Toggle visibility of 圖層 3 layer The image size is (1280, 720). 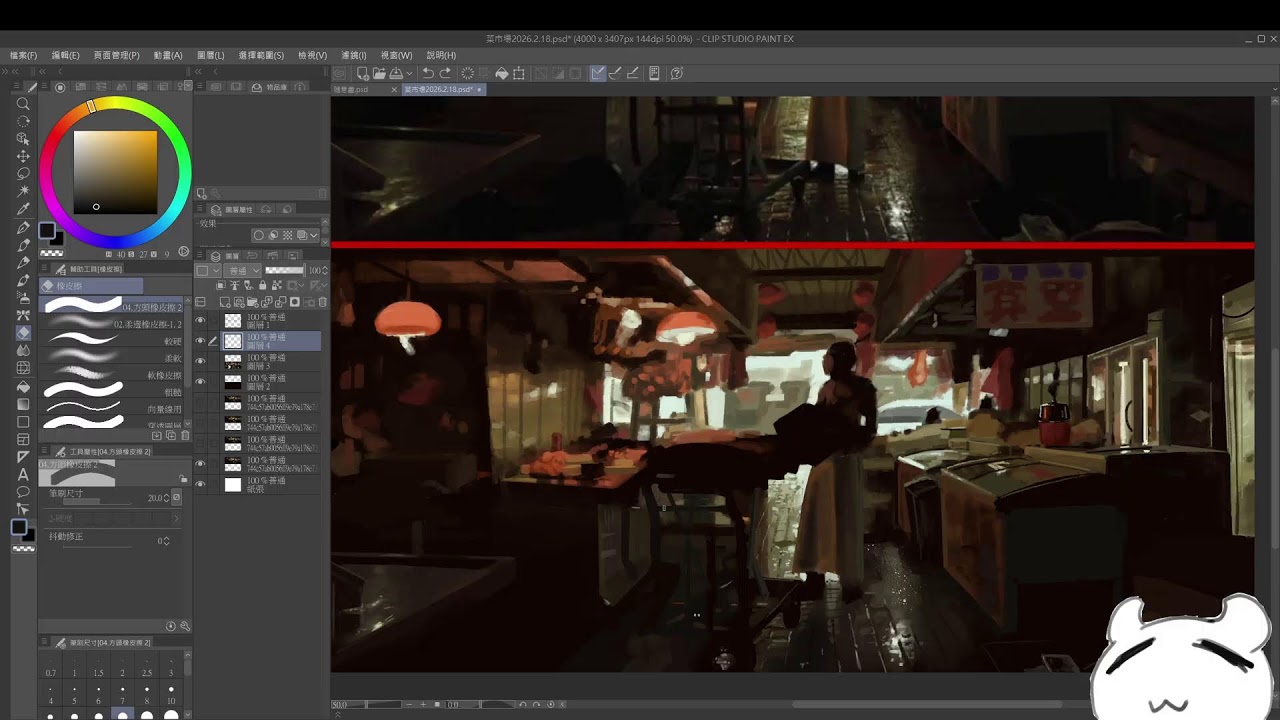click(x=200, y=361)
